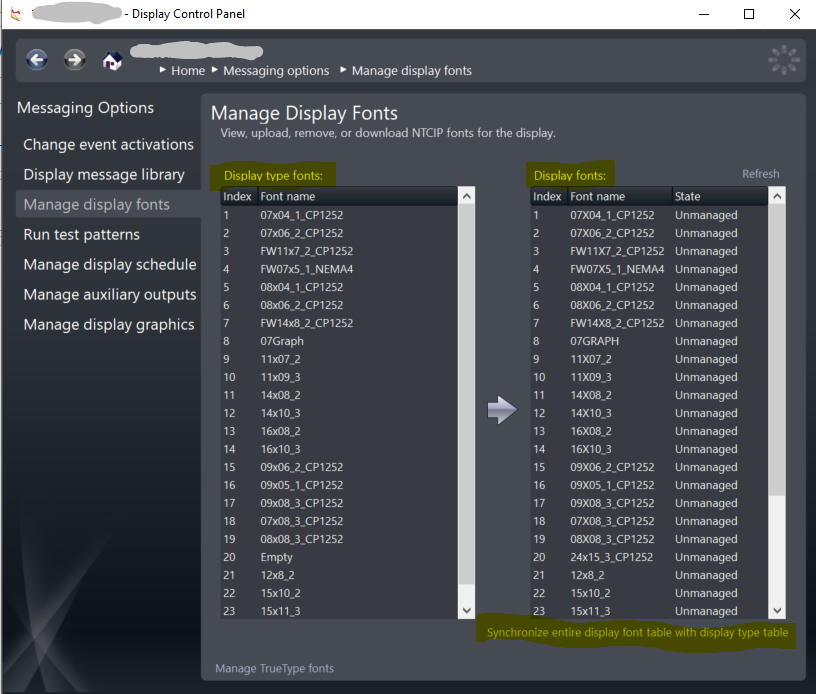Screen dimensions: 816x694
Task: Select Manage auxiliary outputs
Action: [x=110, y=295]
